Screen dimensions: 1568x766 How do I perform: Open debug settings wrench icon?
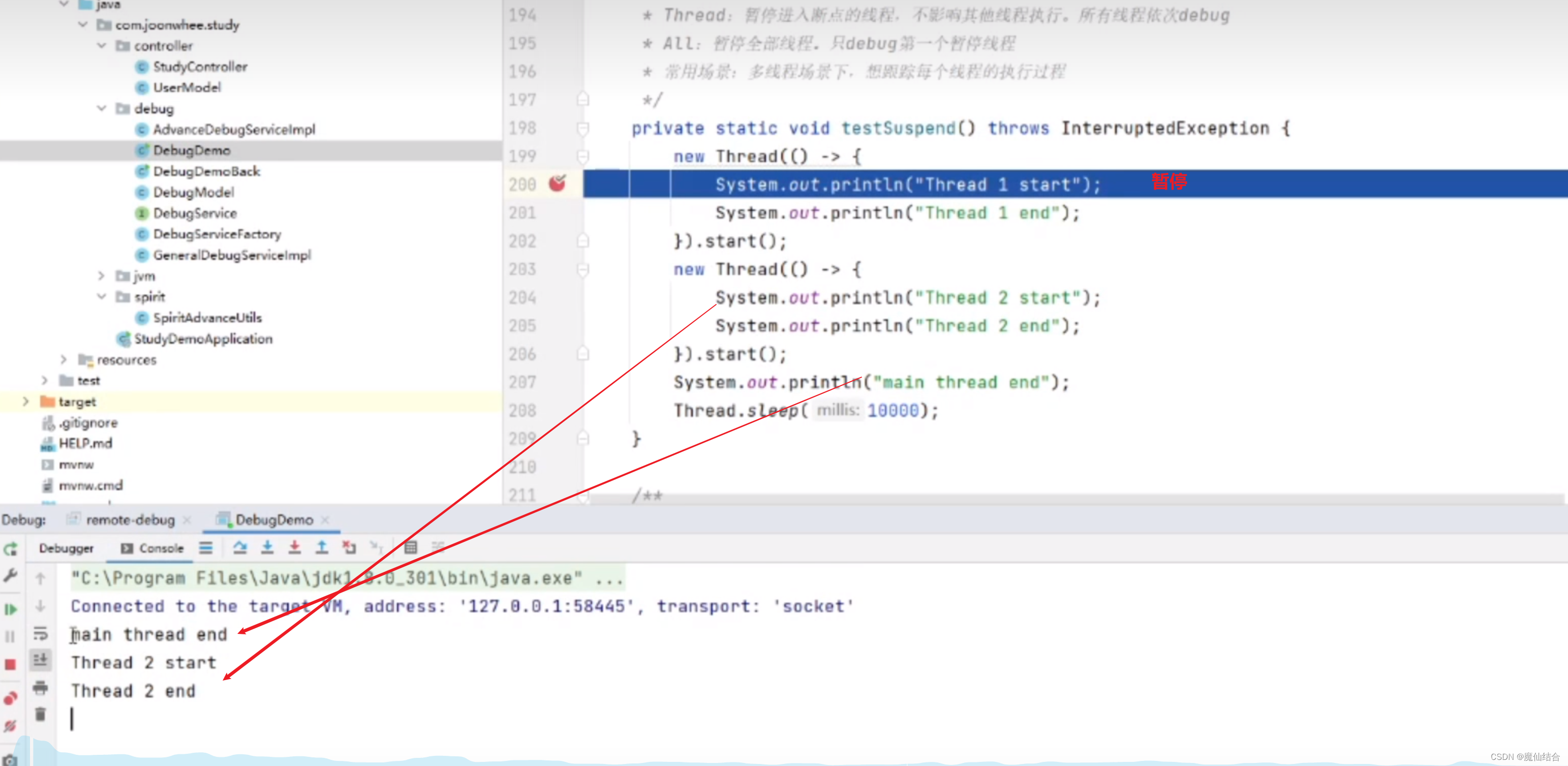pos(10,576)
